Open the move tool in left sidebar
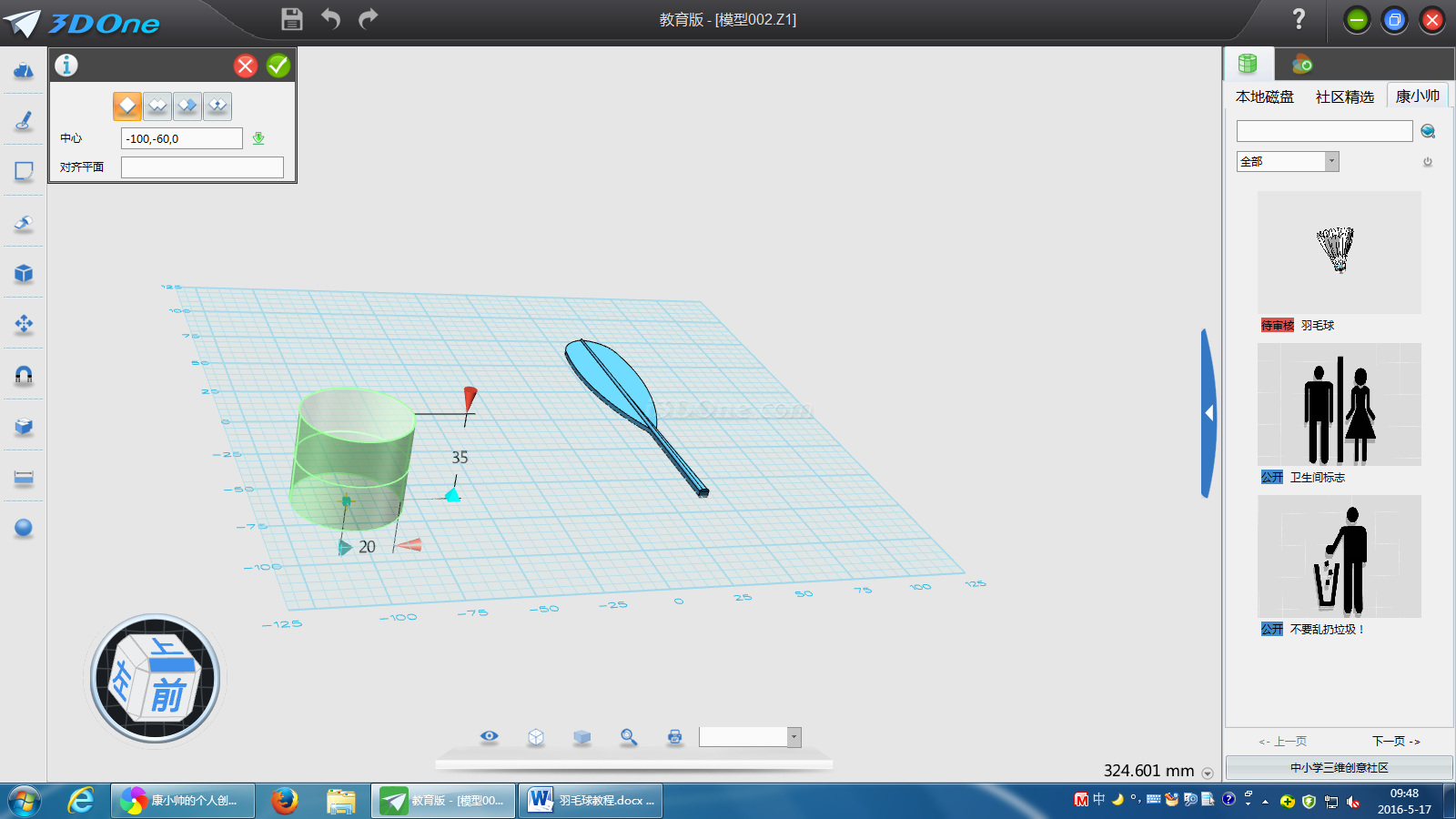Image resolution: width=1456 pixels, height=819 pixels. 24,324
